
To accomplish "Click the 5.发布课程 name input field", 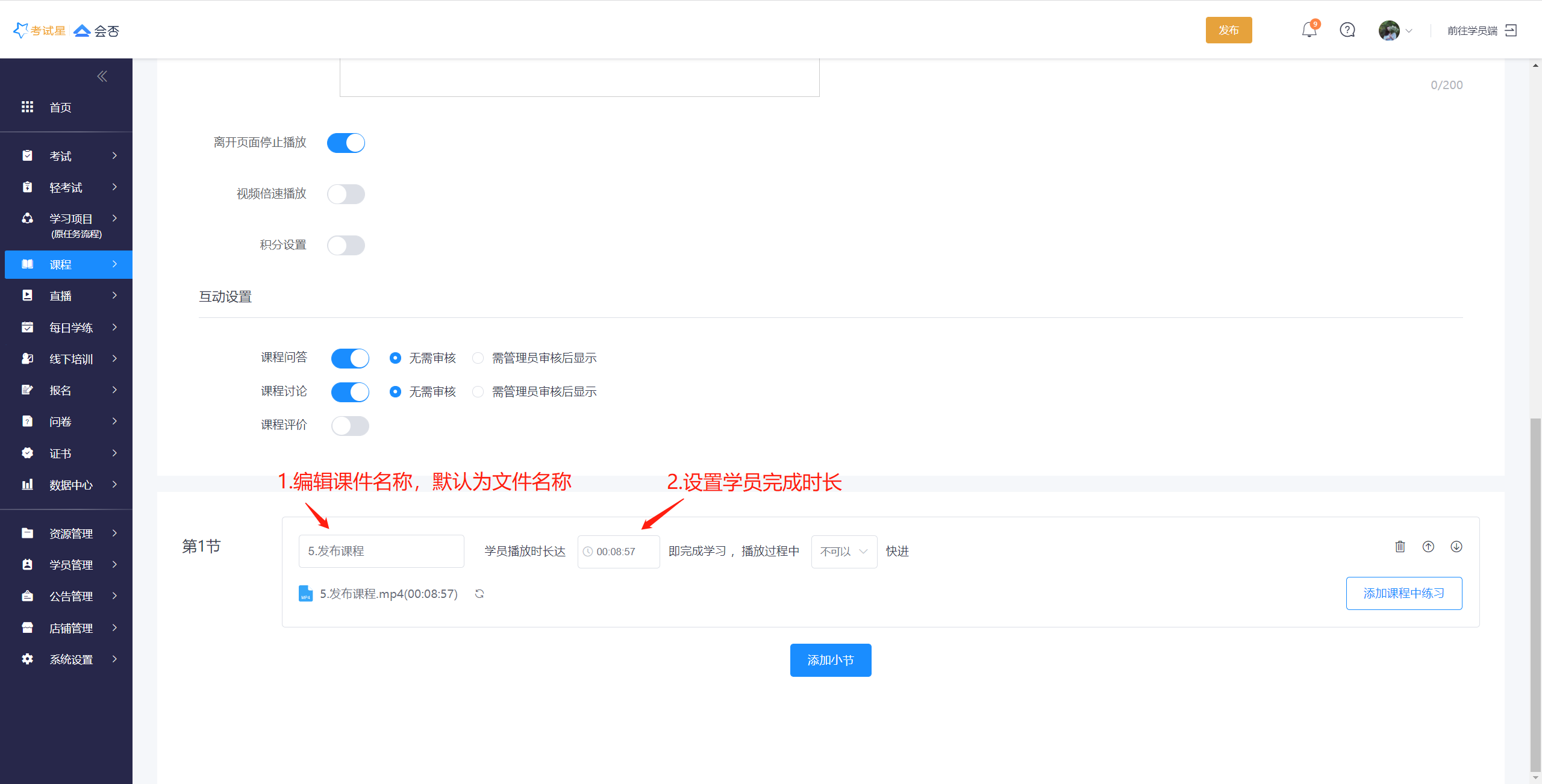I will pyautogui.click(x=381, y=552).
